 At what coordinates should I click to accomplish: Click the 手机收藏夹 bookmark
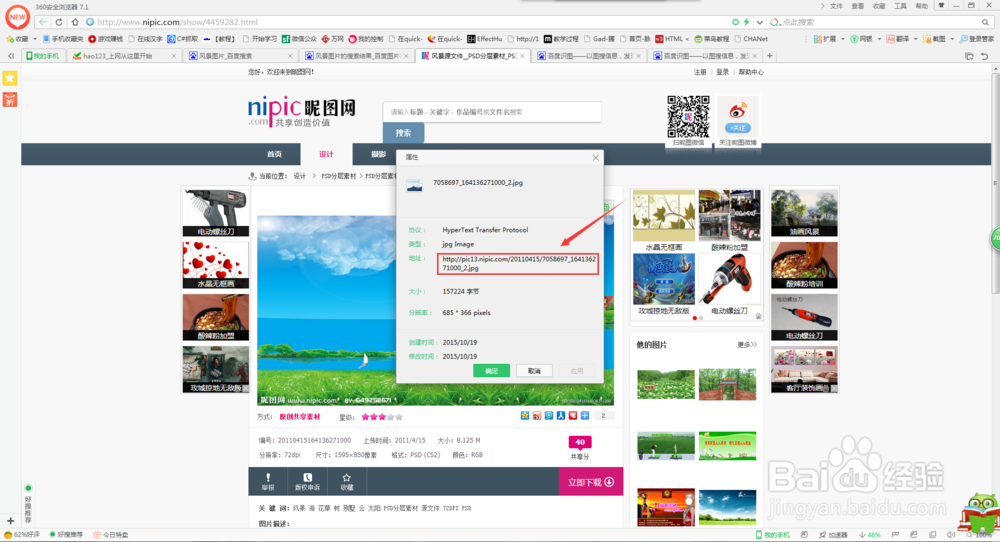63,39
